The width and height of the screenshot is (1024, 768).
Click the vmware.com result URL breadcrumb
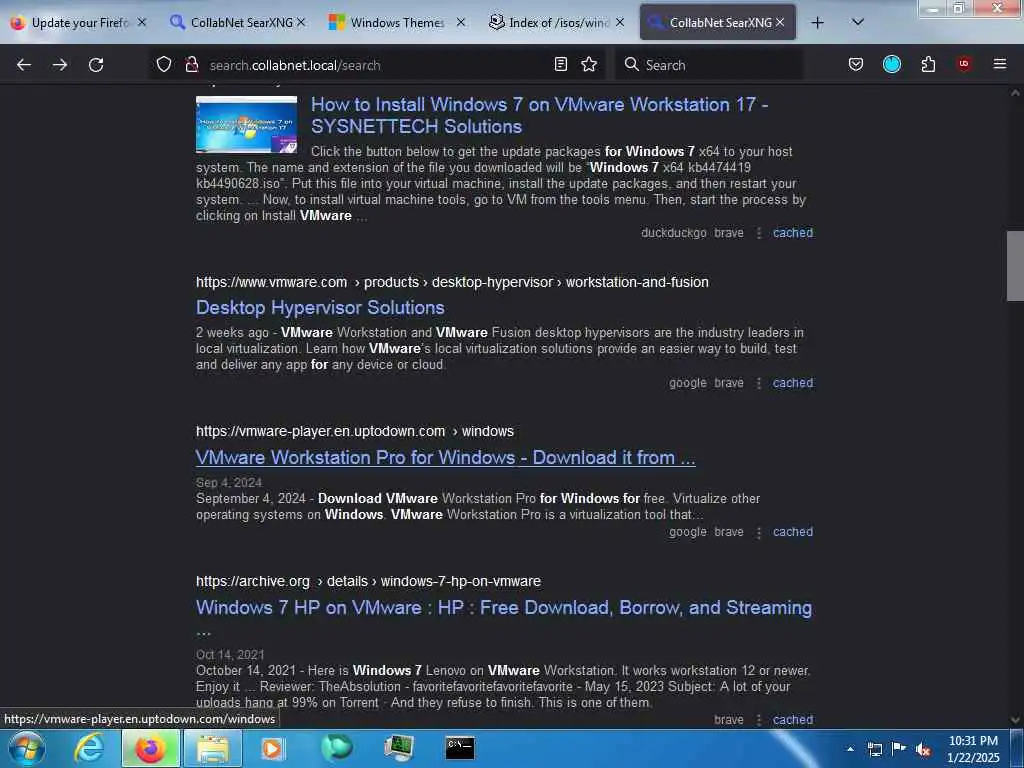(x=452, y=282)
